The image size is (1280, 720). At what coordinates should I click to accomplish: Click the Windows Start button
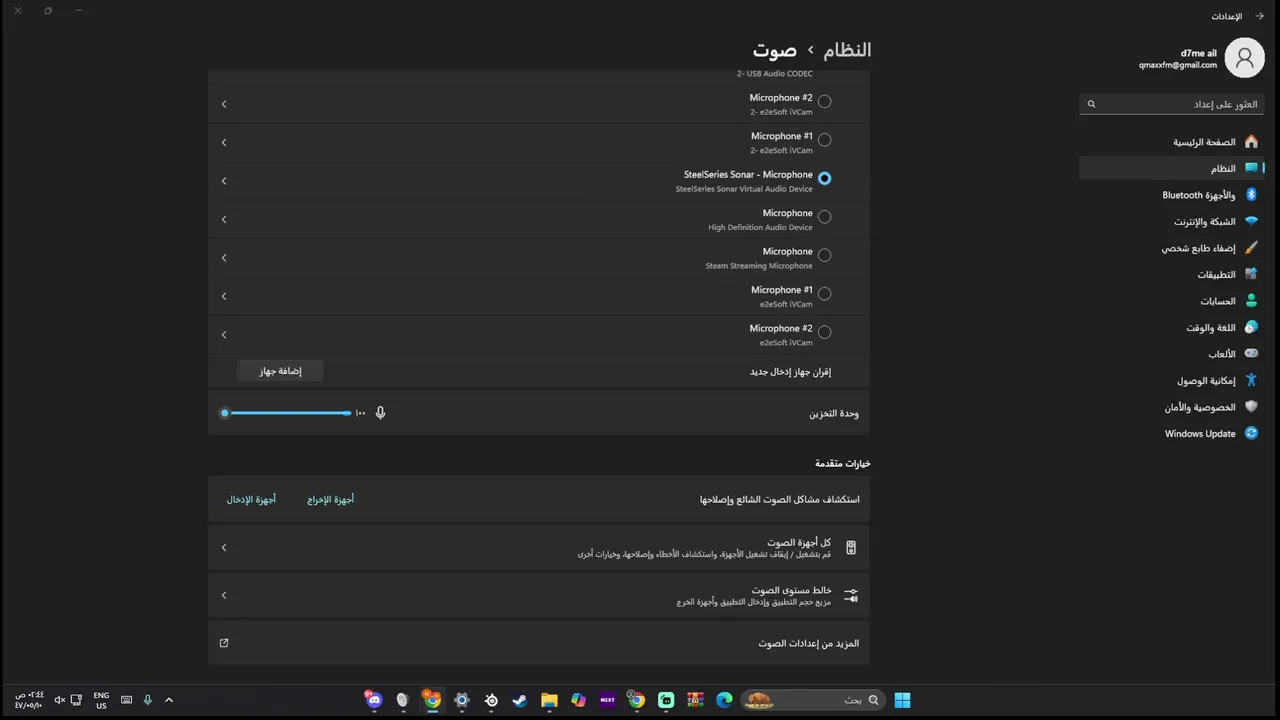(x=902, y=700)
